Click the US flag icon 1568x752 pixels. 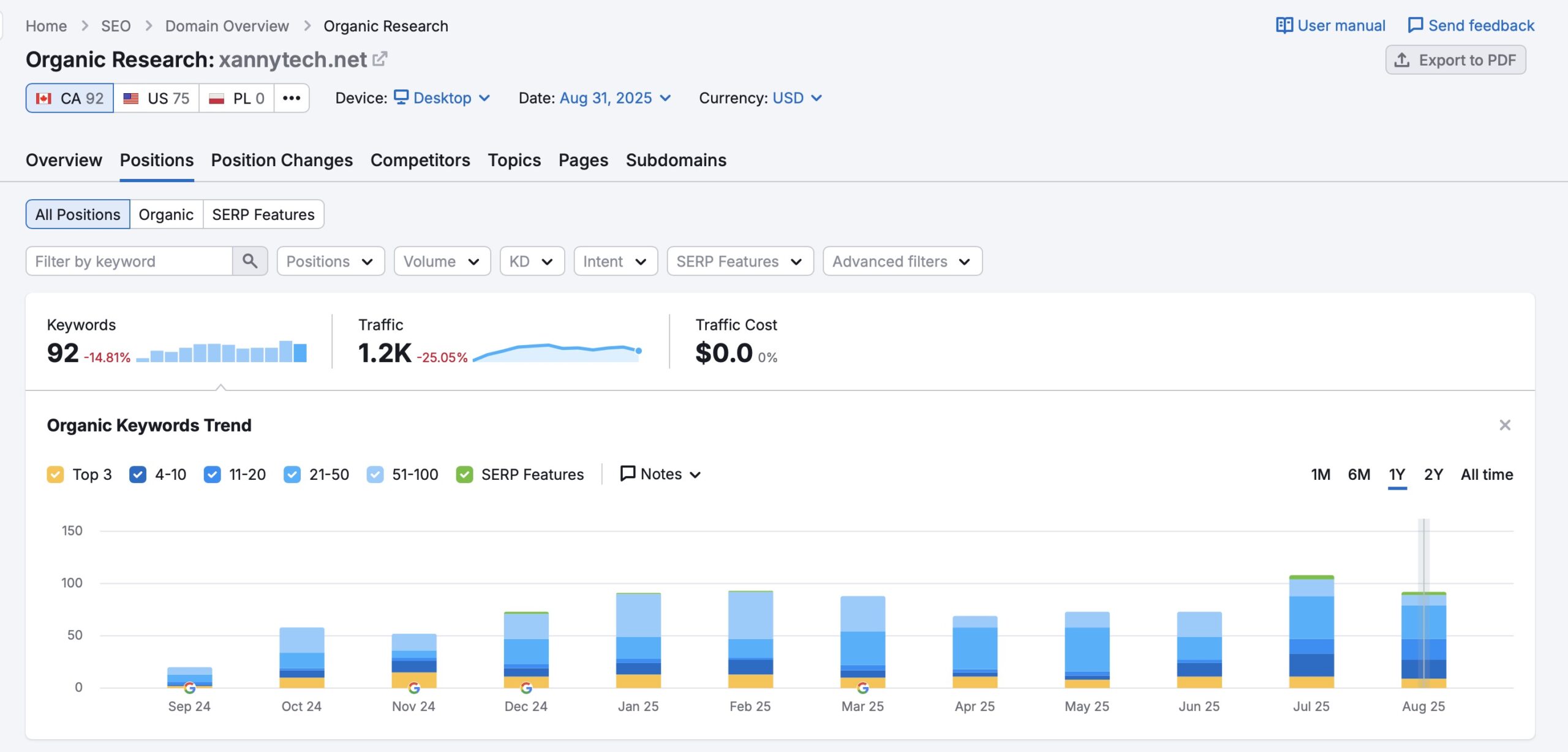pyautogui.click(x=130, y=98)
